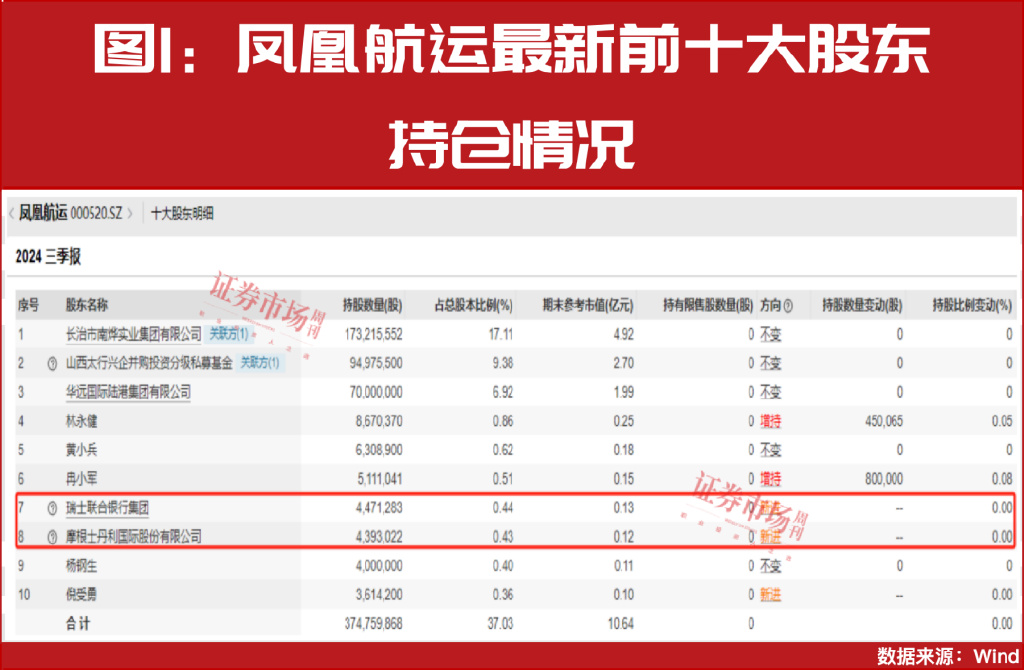Click 持有限售股数量(股) column header
The height and width of the screenshot is (670, 1024).
coord(708,305)
